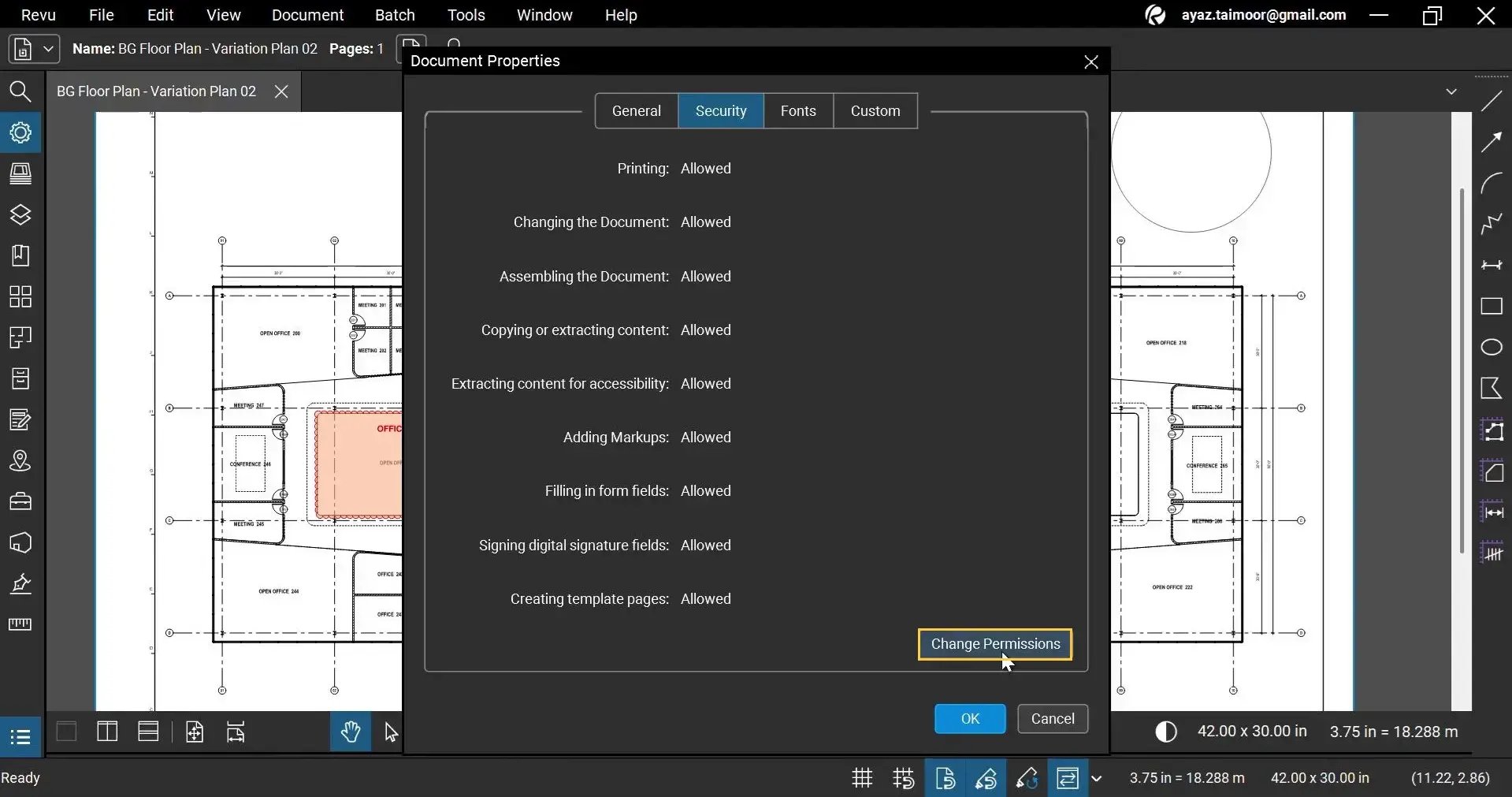
Task: Switch to the Fonts properties tab
Action: 798,111
